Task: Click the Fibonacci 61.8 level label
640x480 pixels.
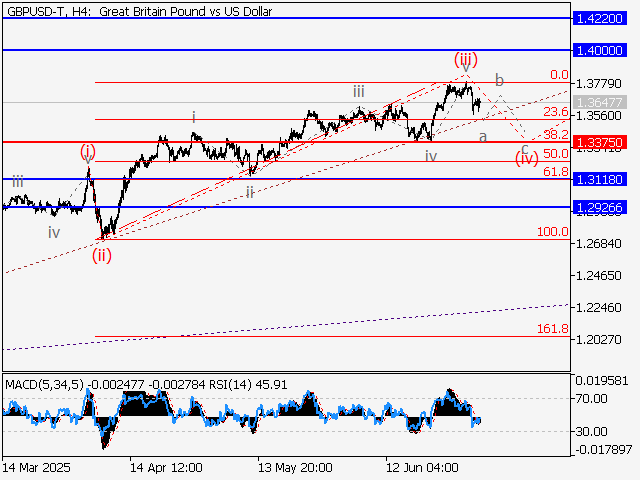Action: click(556, 172)
